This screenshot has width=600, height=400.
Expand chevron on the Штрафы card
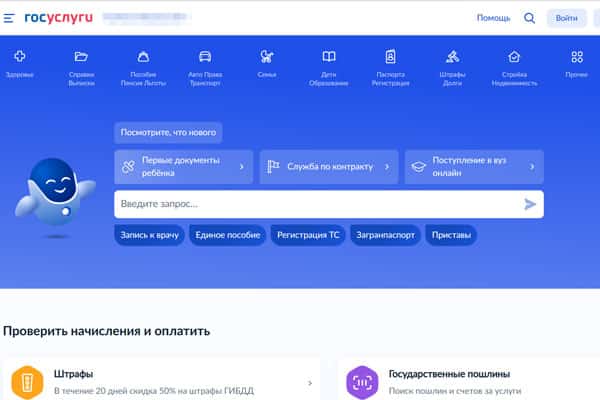tap(310, 383)
